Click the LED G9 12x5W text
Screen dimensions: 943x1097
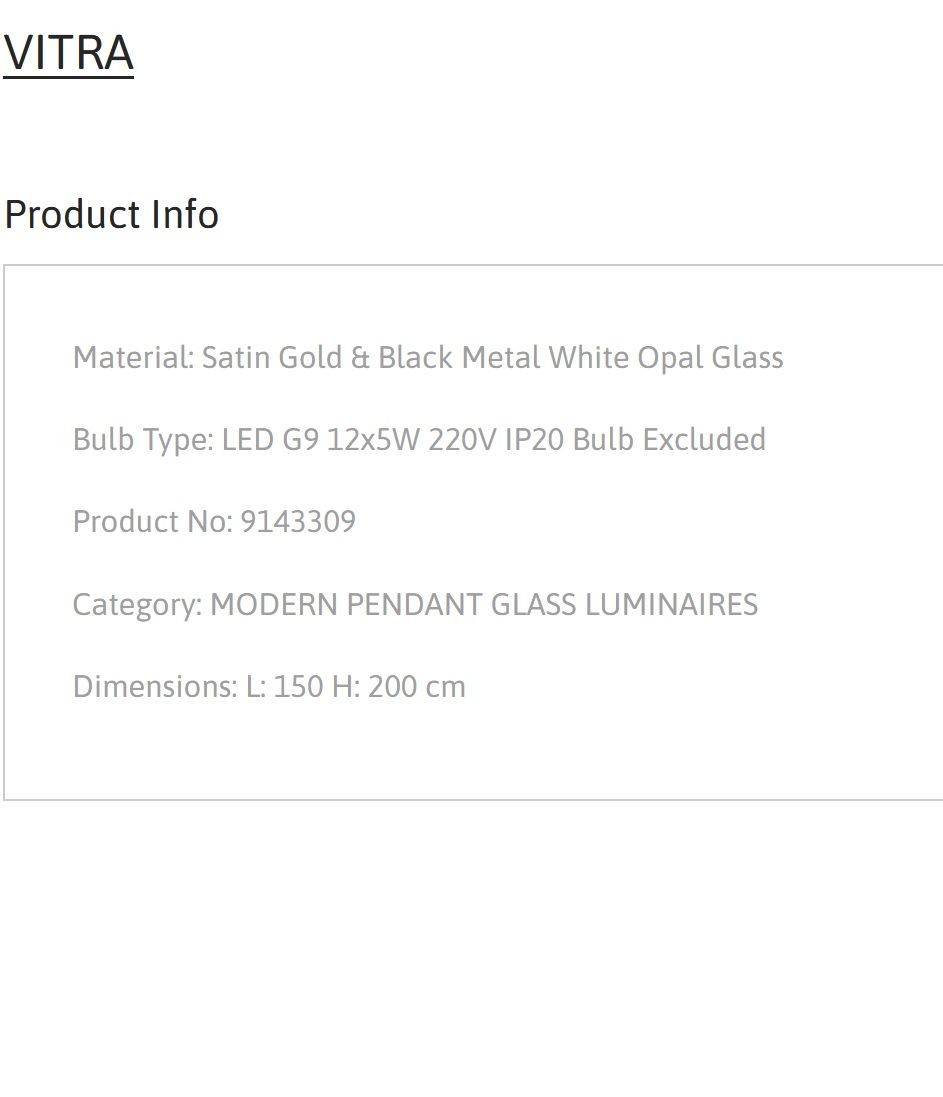pyautogui.click(x=321, y=440)
